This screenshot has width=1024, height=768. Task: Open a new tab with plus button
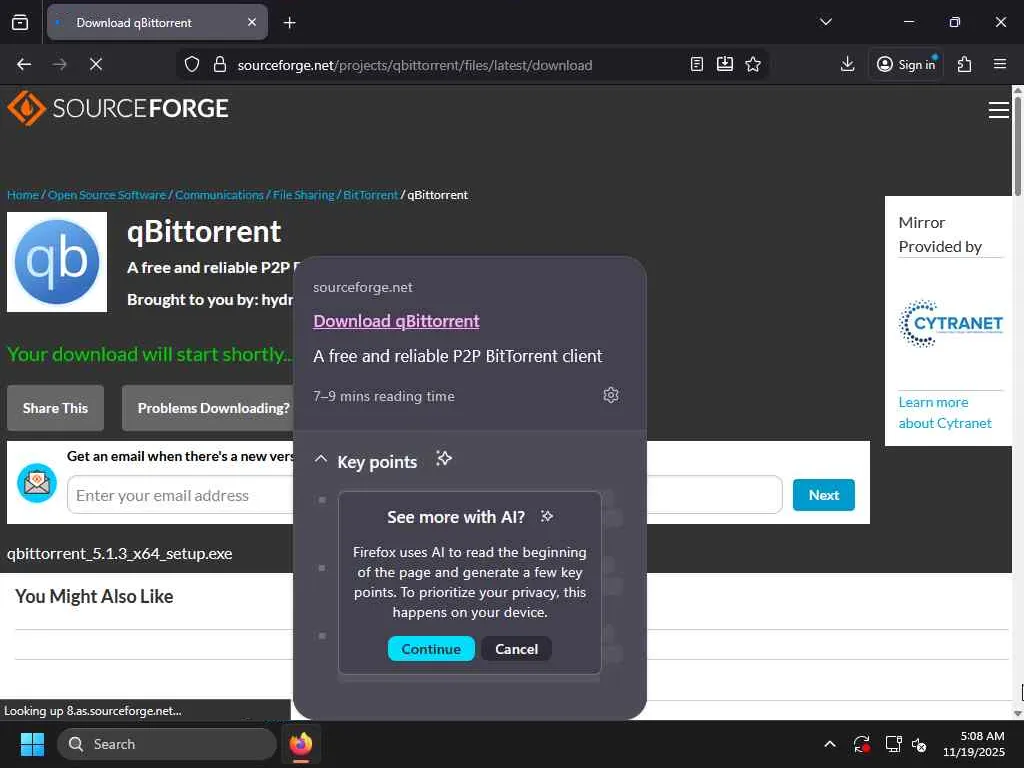point(289,23)
